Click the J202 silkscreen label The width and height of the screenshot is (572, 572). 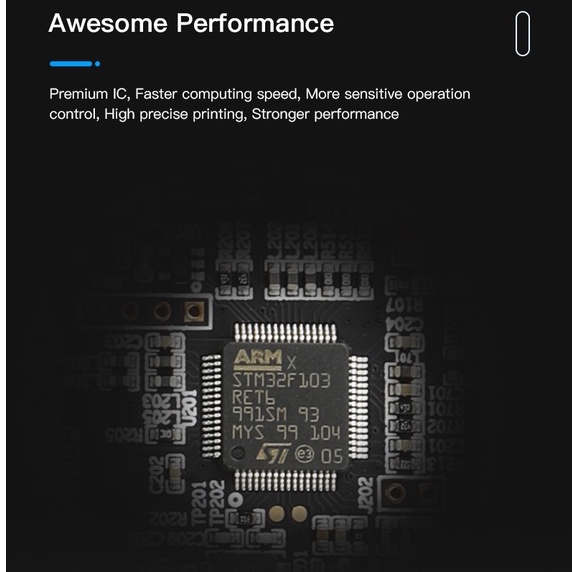pos(365,495)
